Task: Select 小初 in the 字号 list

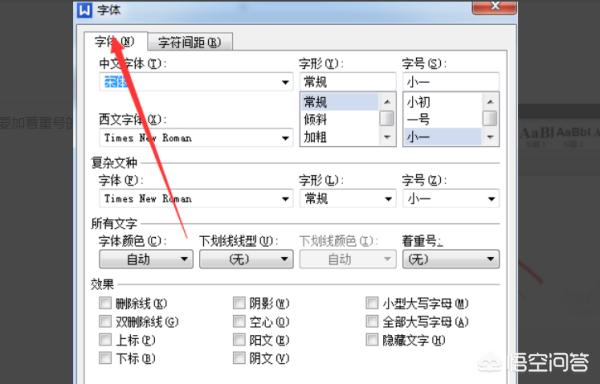Action: (442, 102)
